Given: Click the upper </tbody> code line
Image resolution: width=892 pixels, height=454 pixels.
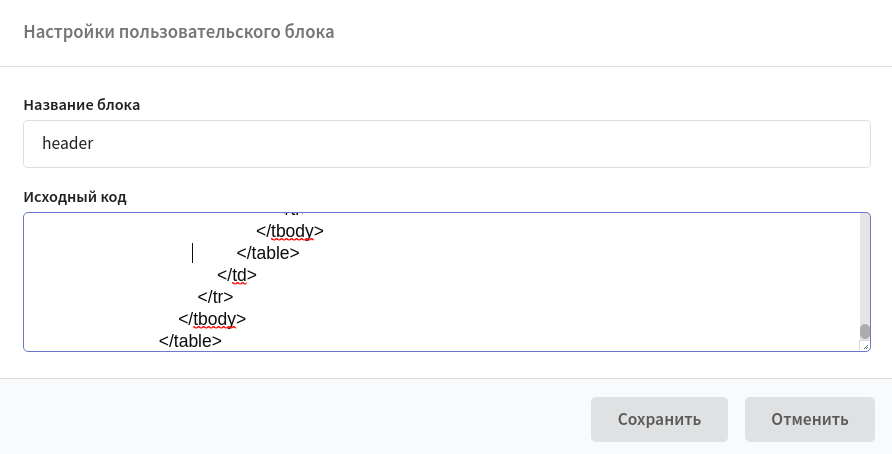Looking at the screenshot, I should point(290,231).
